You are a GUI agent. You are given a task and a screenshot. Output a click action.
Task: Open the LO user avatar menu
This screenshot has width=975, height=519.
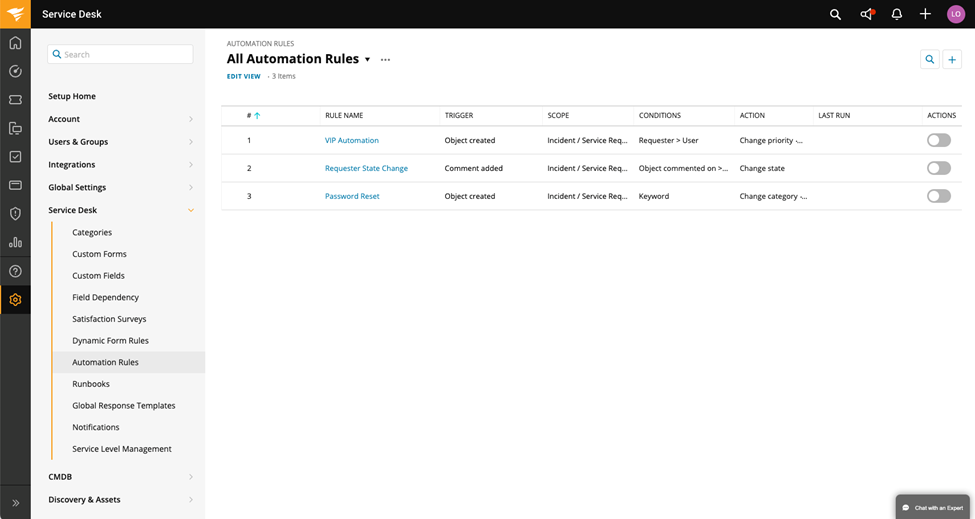(956, 14)
